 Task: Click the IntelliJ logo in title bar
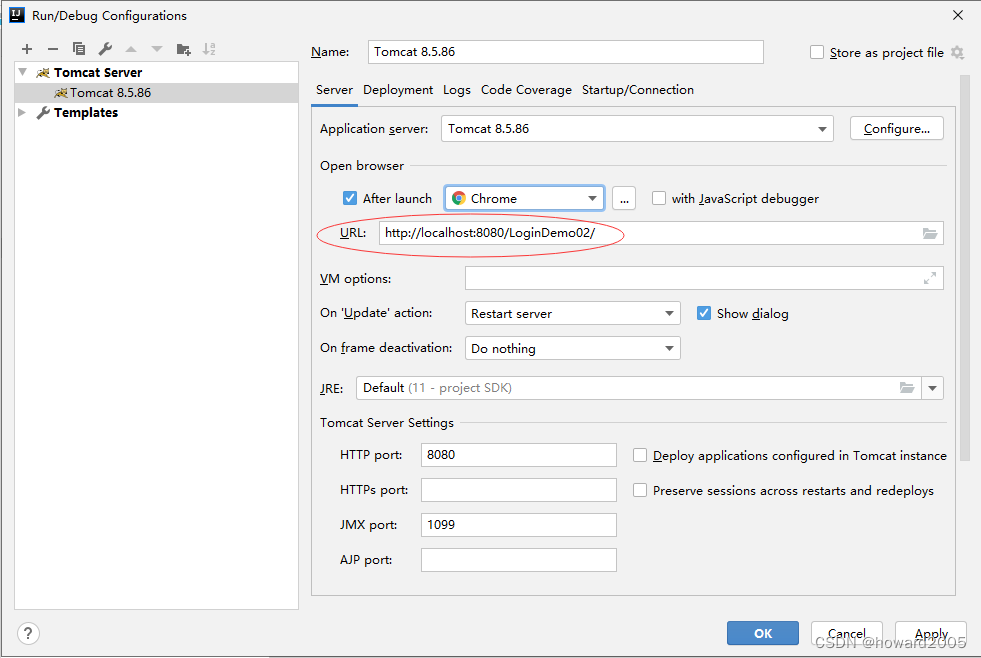tap(16, 15)
